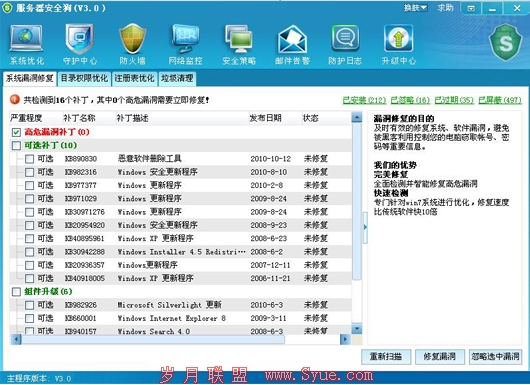Check the KB40895961 patch checkbox
The image size is (530, 385).
coord(29,239)
